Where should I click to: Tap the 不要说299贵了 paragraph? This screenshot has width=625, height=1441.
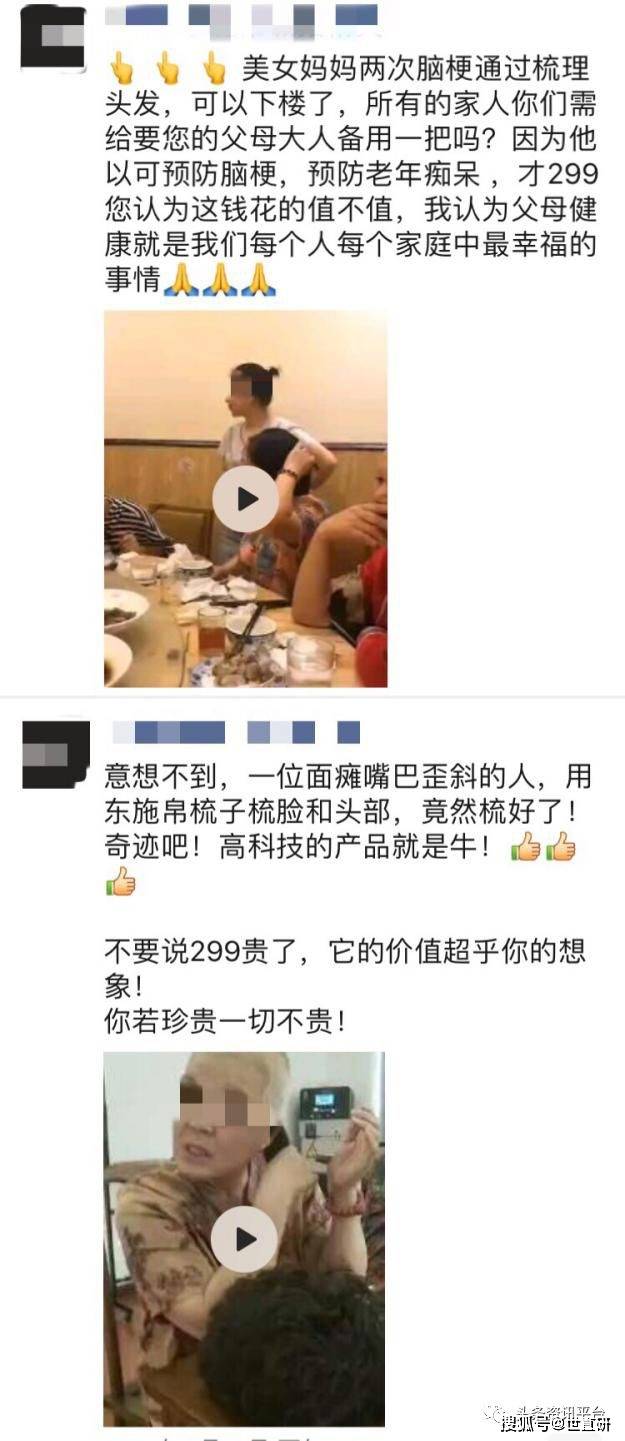pyautogui.click(x=345, y=969)
